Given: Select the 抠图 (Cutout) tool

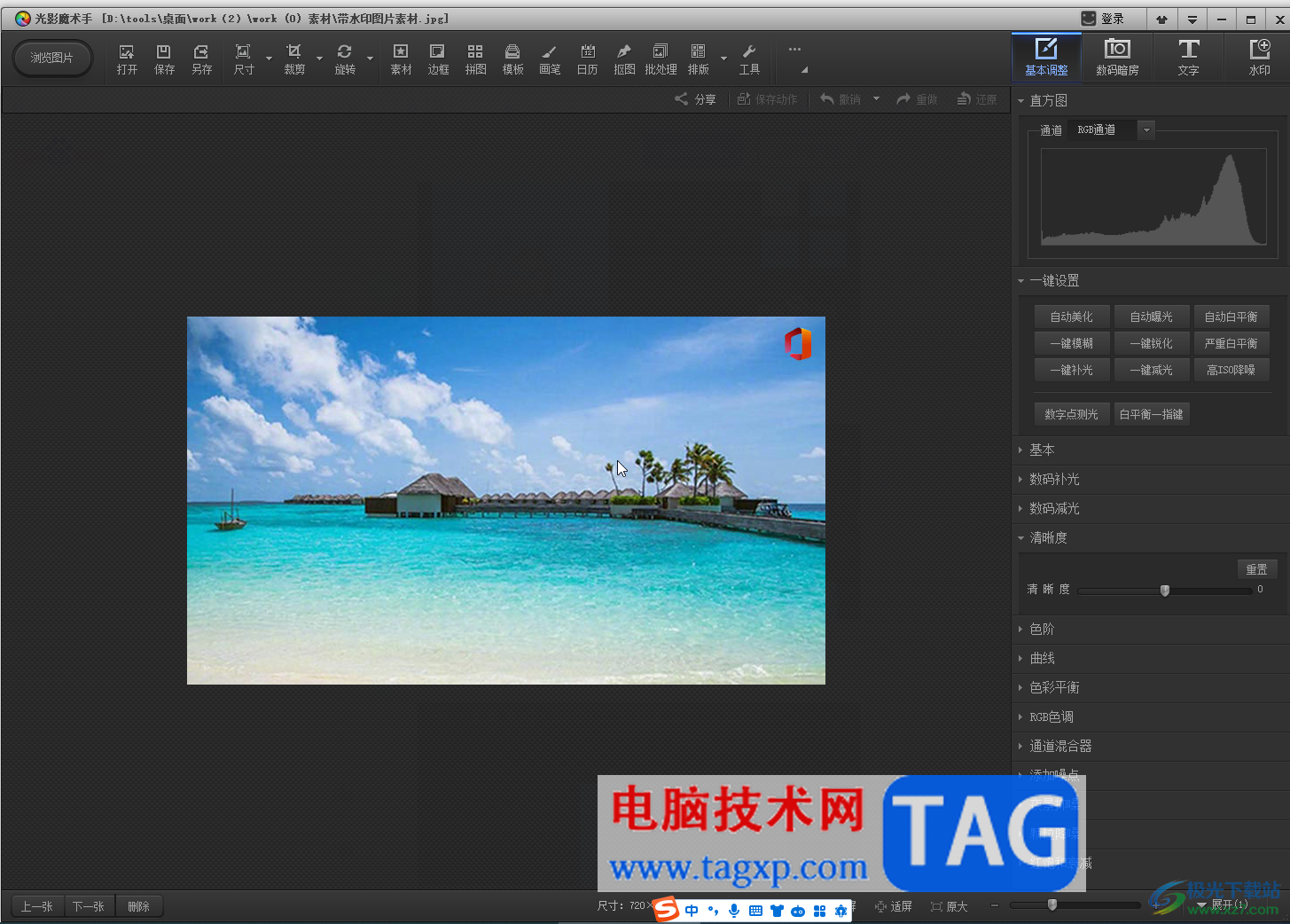Looking at the screenshot, I should click(x=624, y=59).
